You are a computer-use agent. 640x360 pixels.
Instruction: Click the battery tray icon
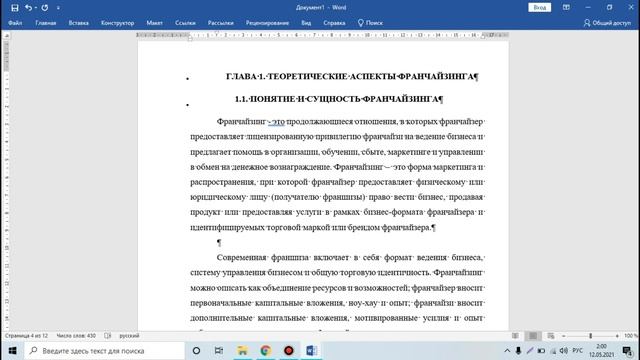(541, 351)
